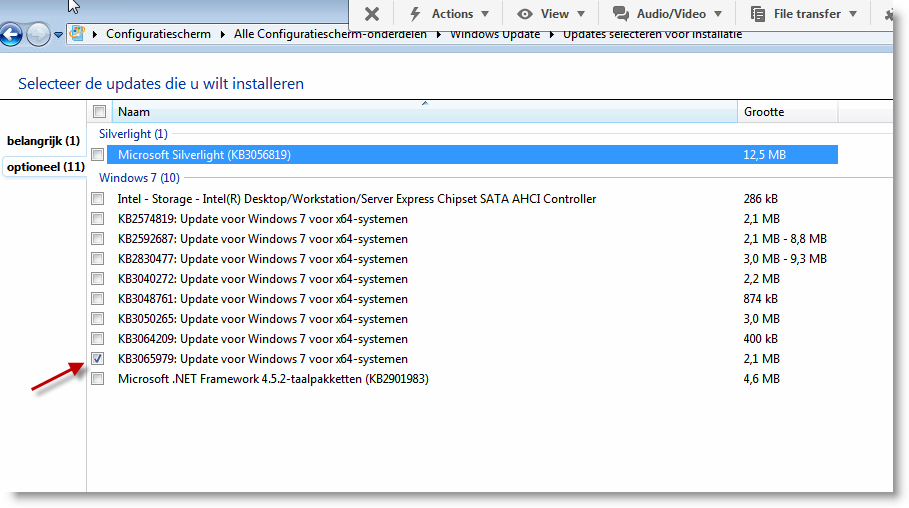Select KB3048761 update row text
Viewport: 909px width, 508px height.
point(263,299)
